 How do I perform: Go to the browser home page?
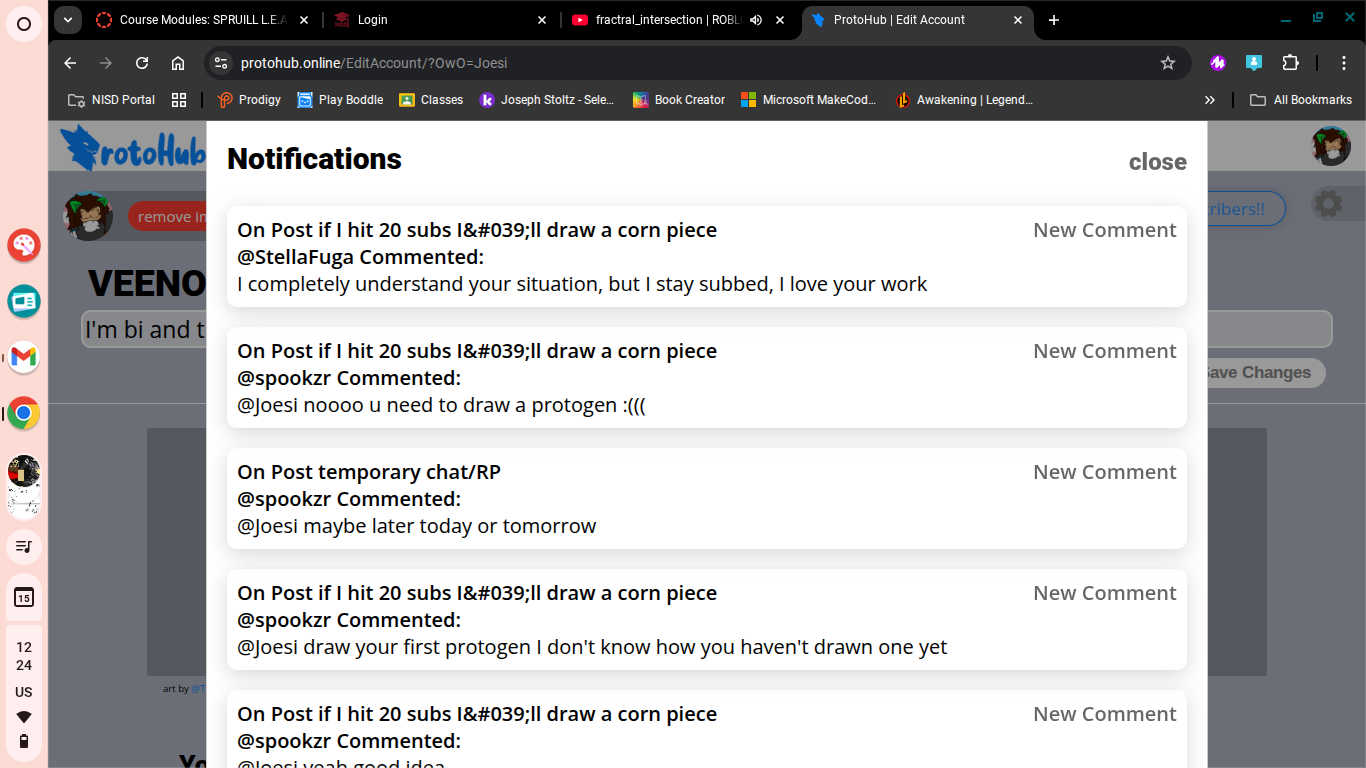[x=178, y=63]
